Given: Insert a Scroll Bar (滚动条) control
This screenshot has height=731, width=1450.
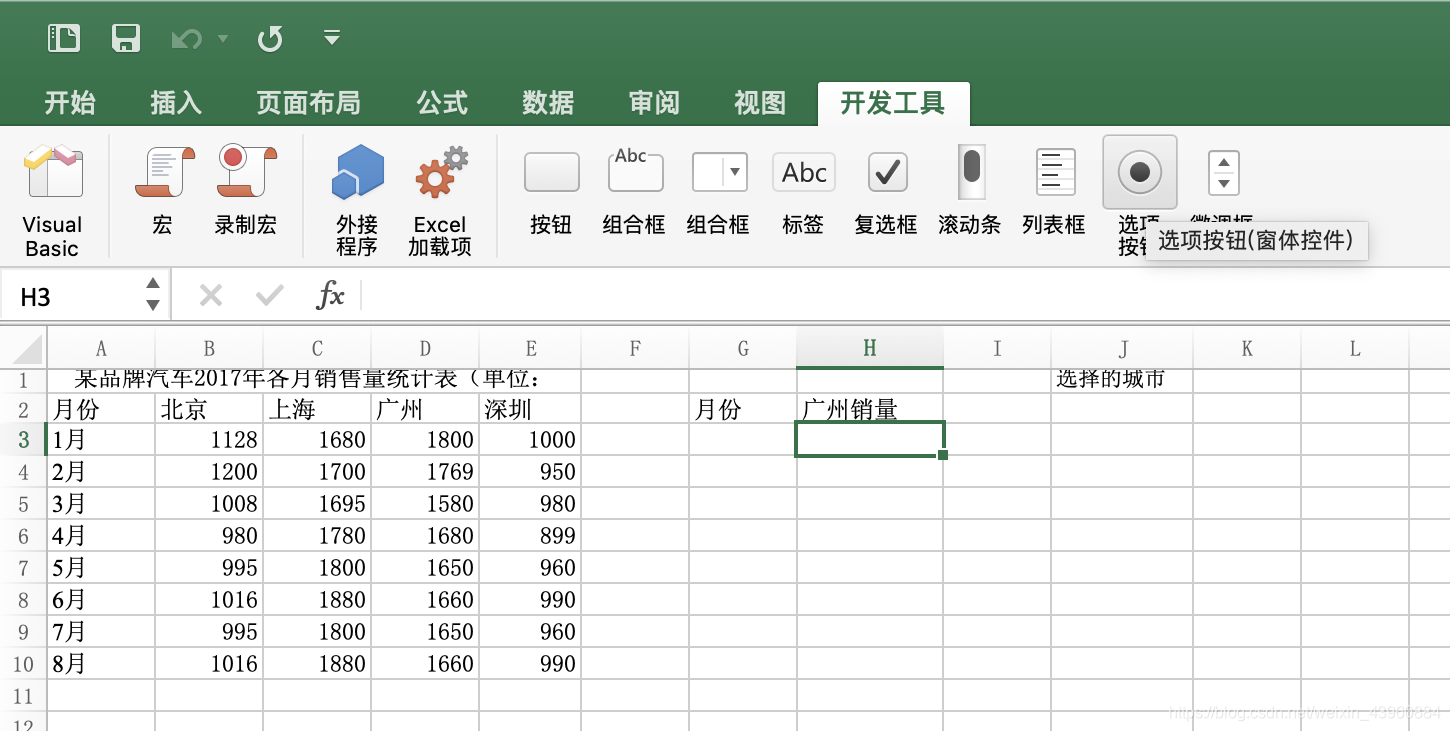Looking at the screenshot, I should click(x=970, y=190).
